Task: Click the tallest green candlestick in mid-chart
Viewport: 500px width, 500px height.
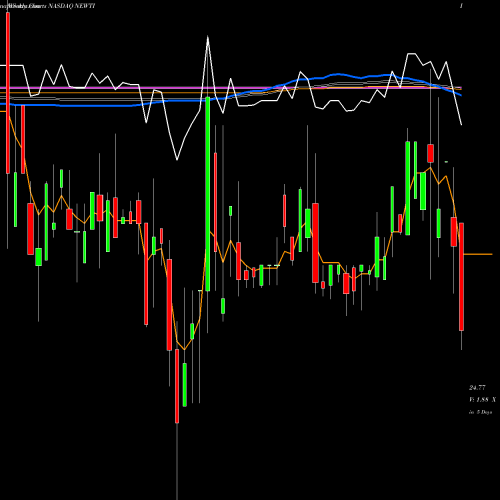Action: (208, 194)
